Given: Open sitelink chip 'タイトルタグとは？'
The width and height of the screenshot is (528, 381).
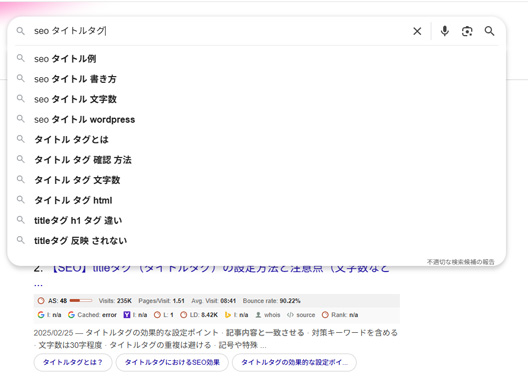Looking at the screenshot, I should tap(73, 362).
